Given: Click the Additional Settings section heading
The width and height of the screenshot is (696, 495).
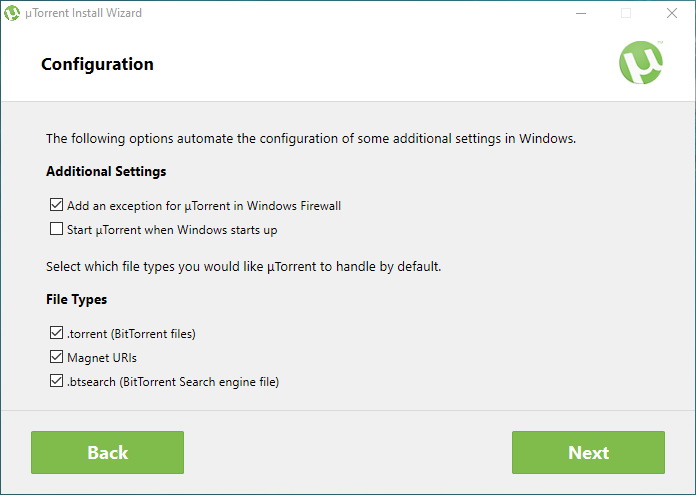Looking at the screenshot, I should point(106,171).
